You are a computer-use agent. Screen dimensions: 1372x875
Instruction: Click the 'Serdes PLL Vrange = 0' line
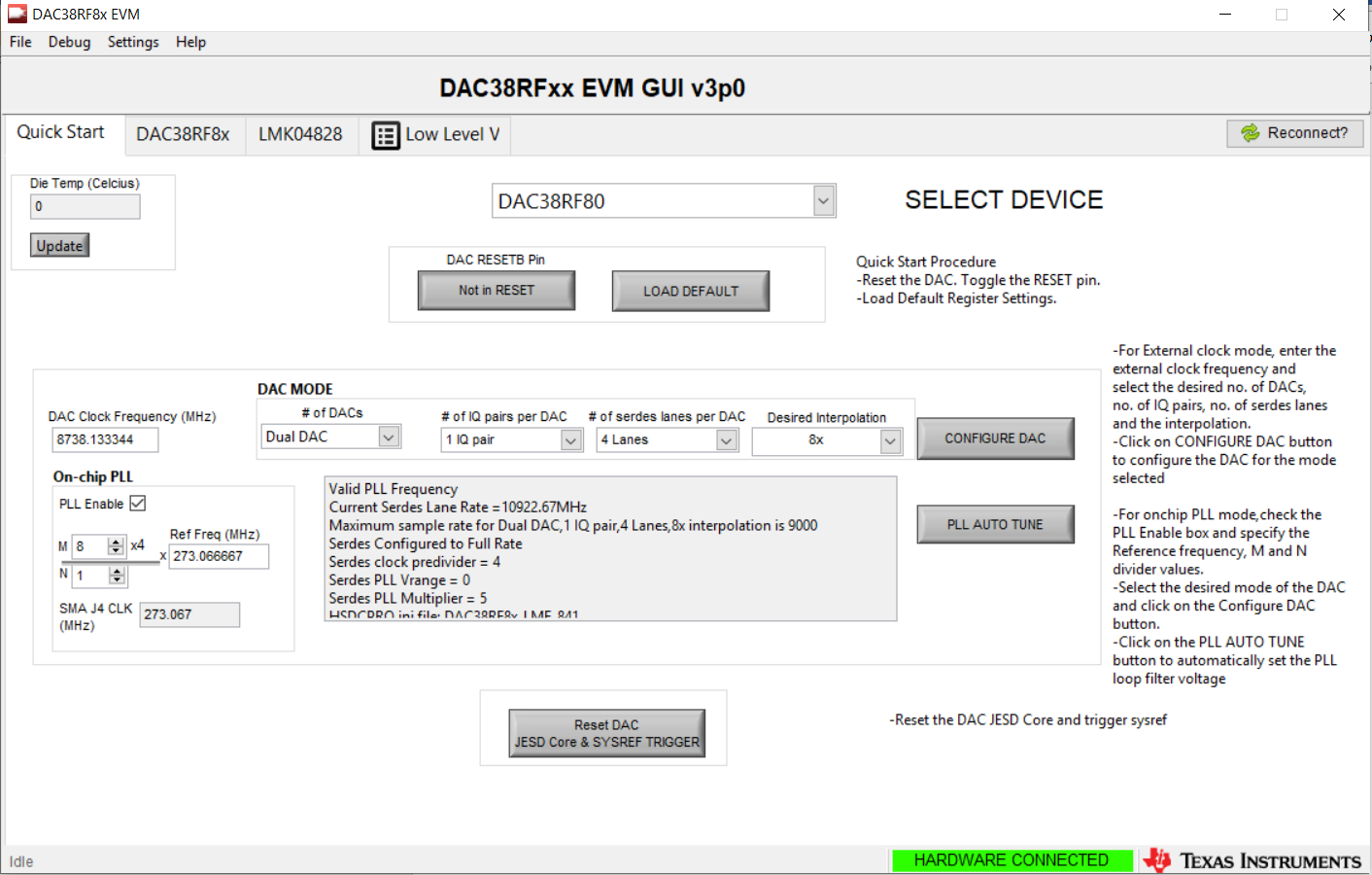coord(399,580)
